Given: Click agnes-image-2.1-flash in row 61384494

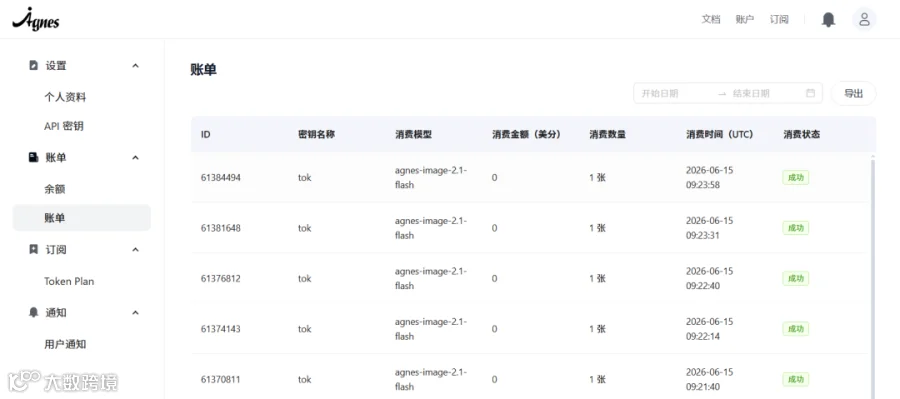Looking at the screenshot, I should point(431,177).
